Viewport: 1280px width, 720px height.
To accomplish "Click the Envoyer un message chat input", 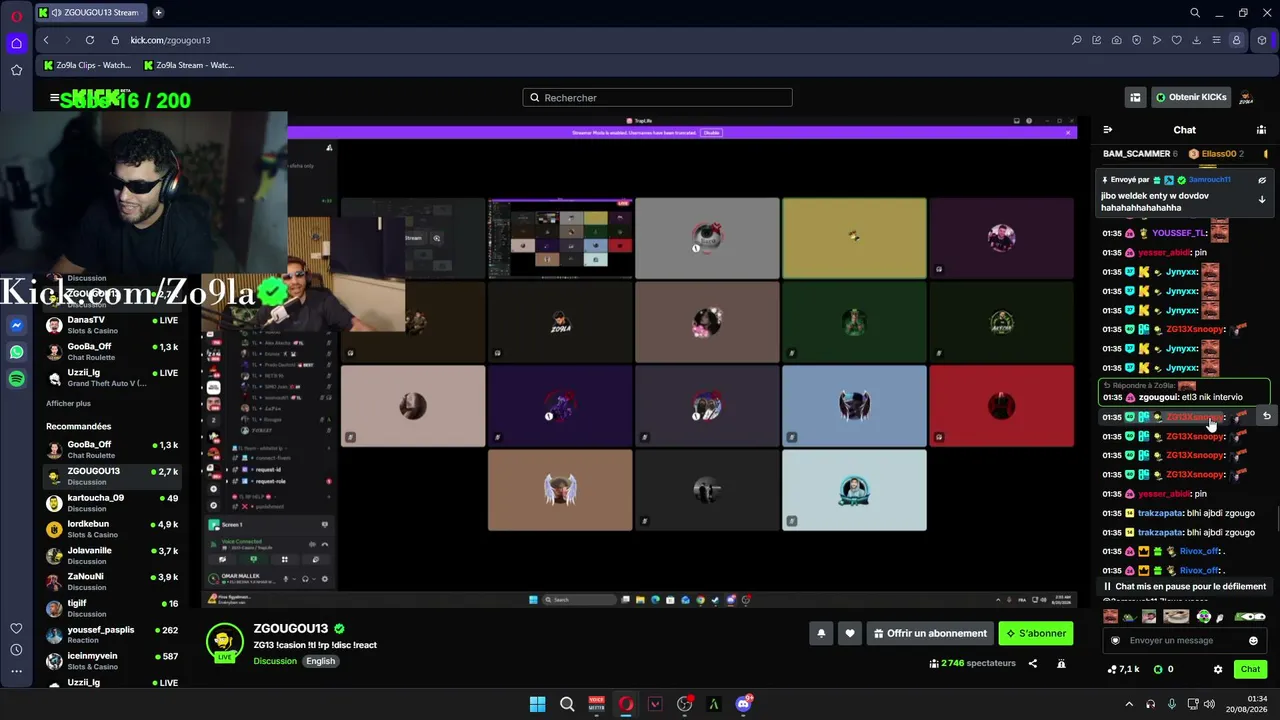I will pyautogui.click(x=1186, y=641).
